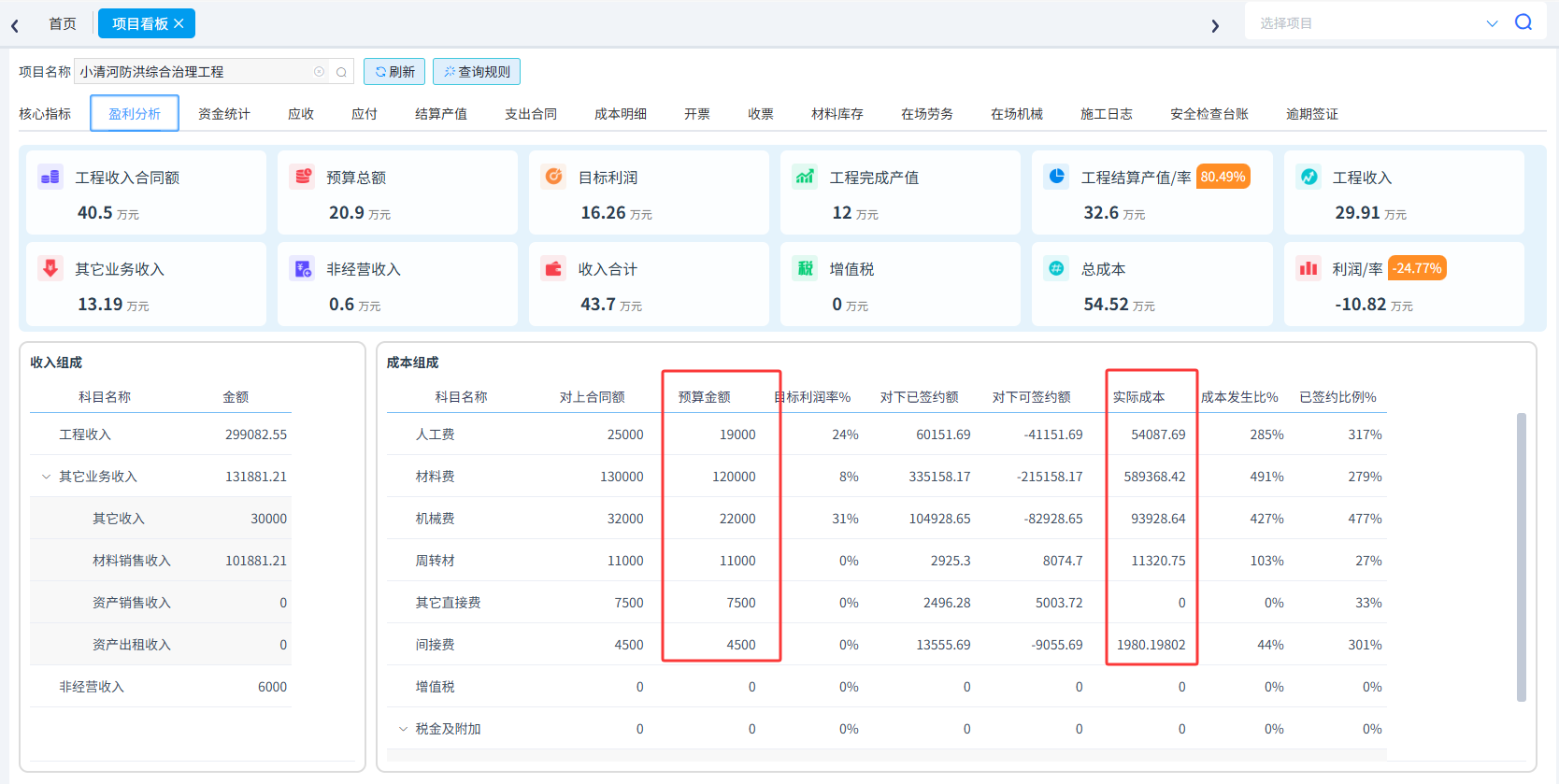
Task: Click the 材料销售收入 row
Action: (161, 561)
